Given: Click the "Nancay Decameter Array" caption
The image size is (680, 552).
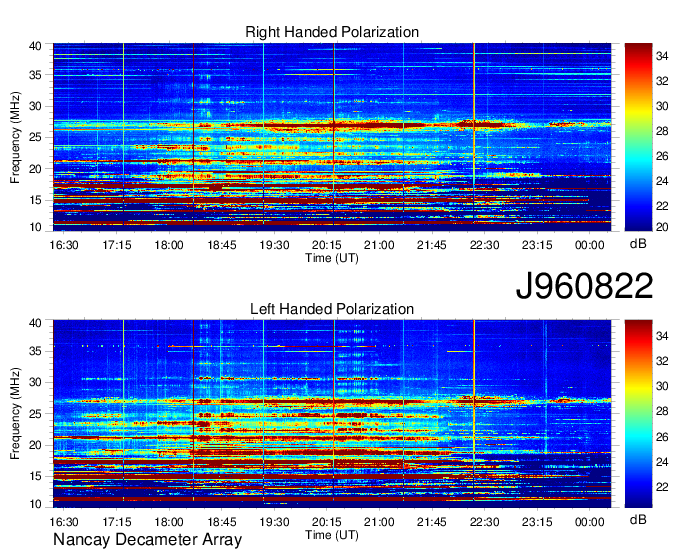Looking at the screenshot, I should tap(147, 539).
